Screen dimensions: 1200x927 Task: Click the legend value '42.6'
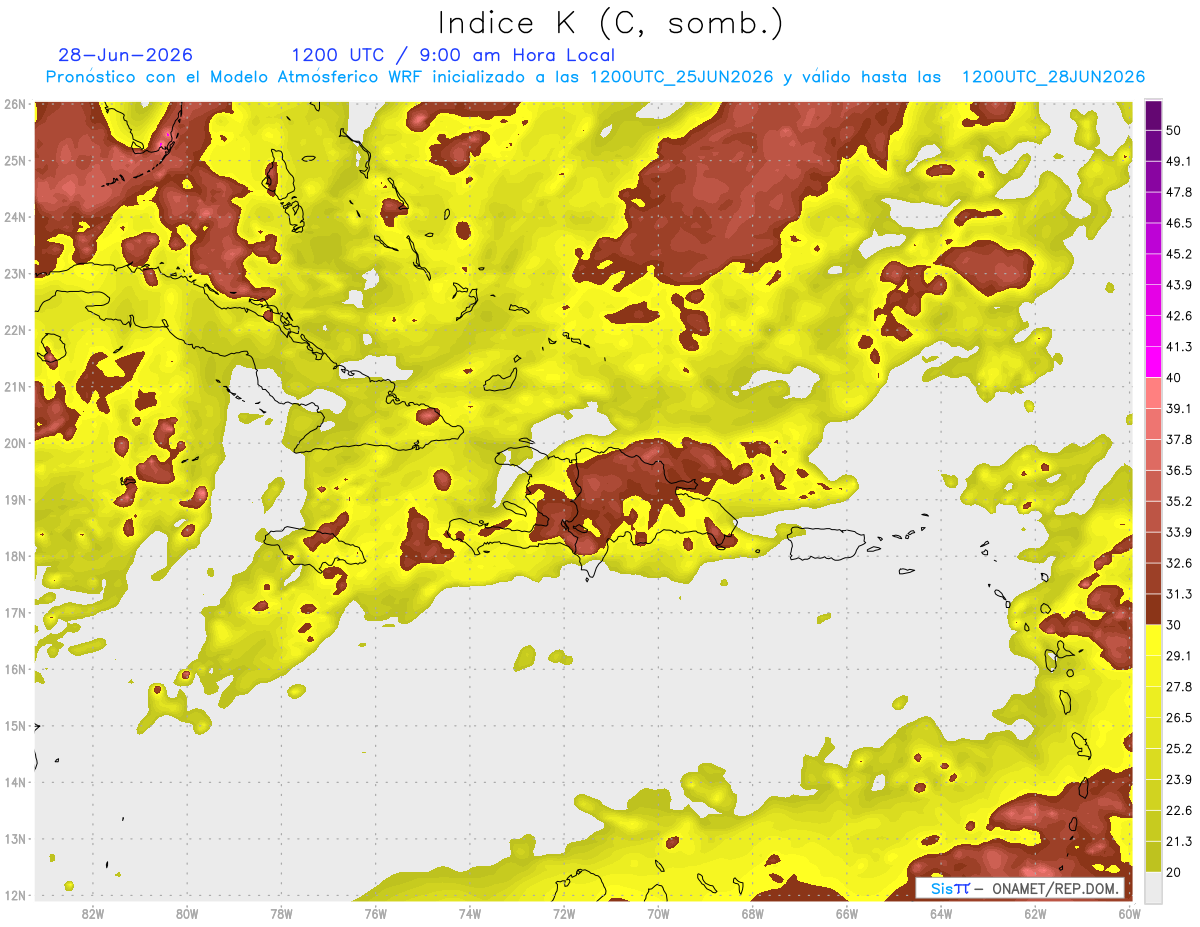coord(1178,316)
